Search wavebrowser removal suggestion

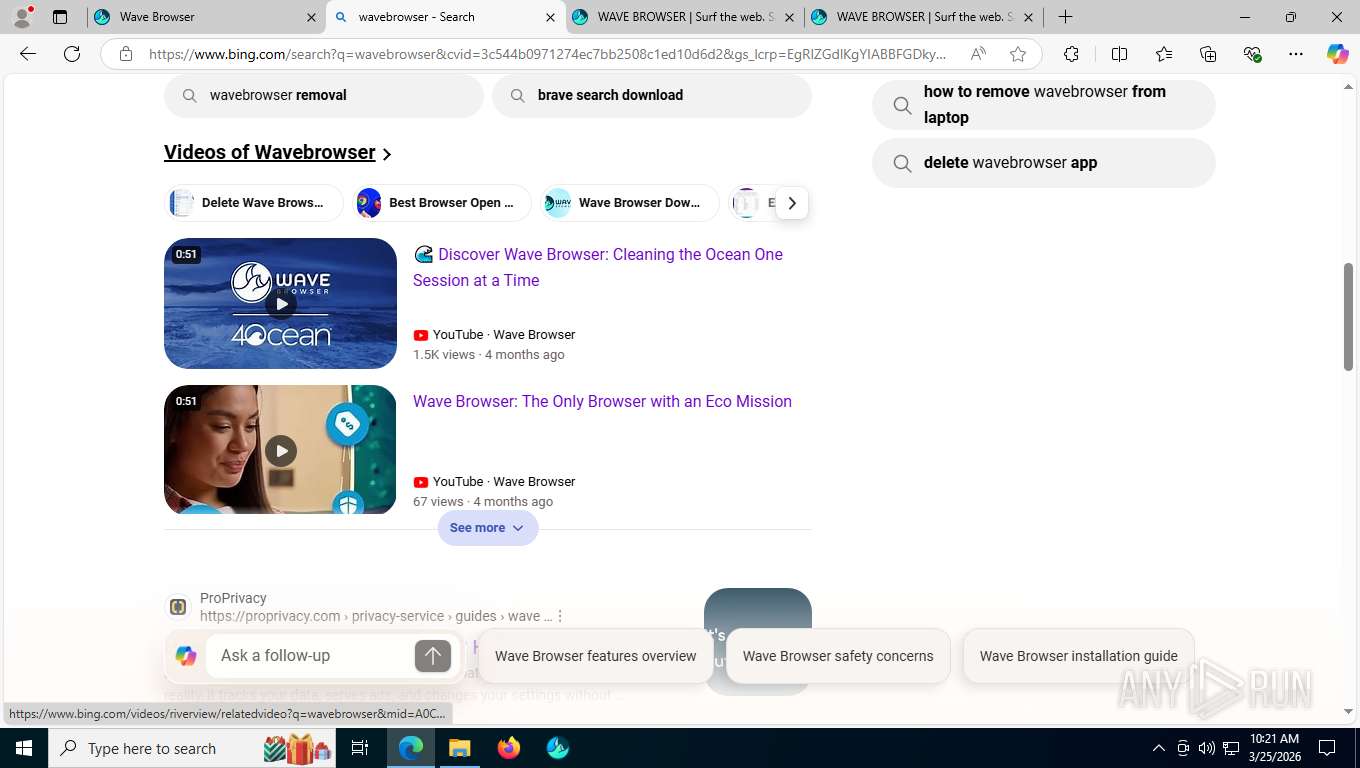324,95
